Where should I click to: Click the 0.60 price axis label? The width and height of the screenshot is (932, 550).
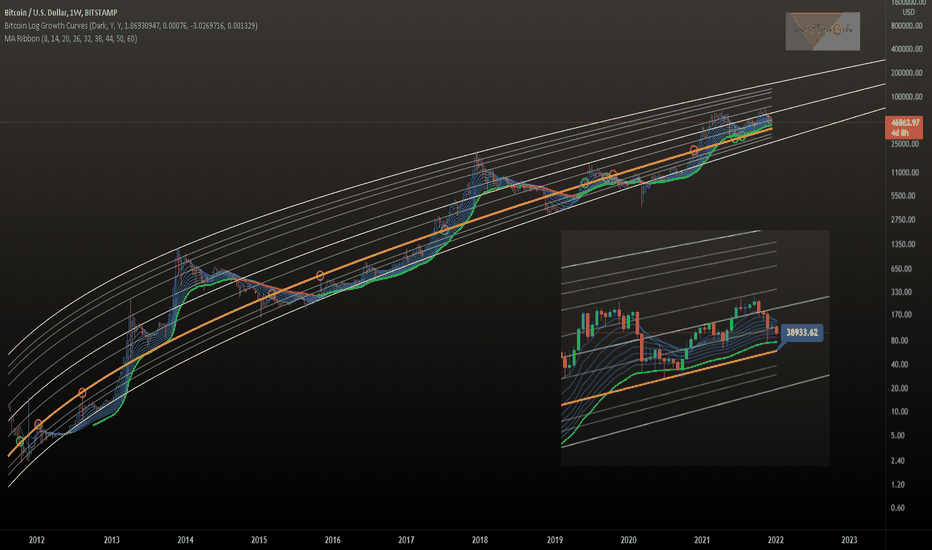898,508
